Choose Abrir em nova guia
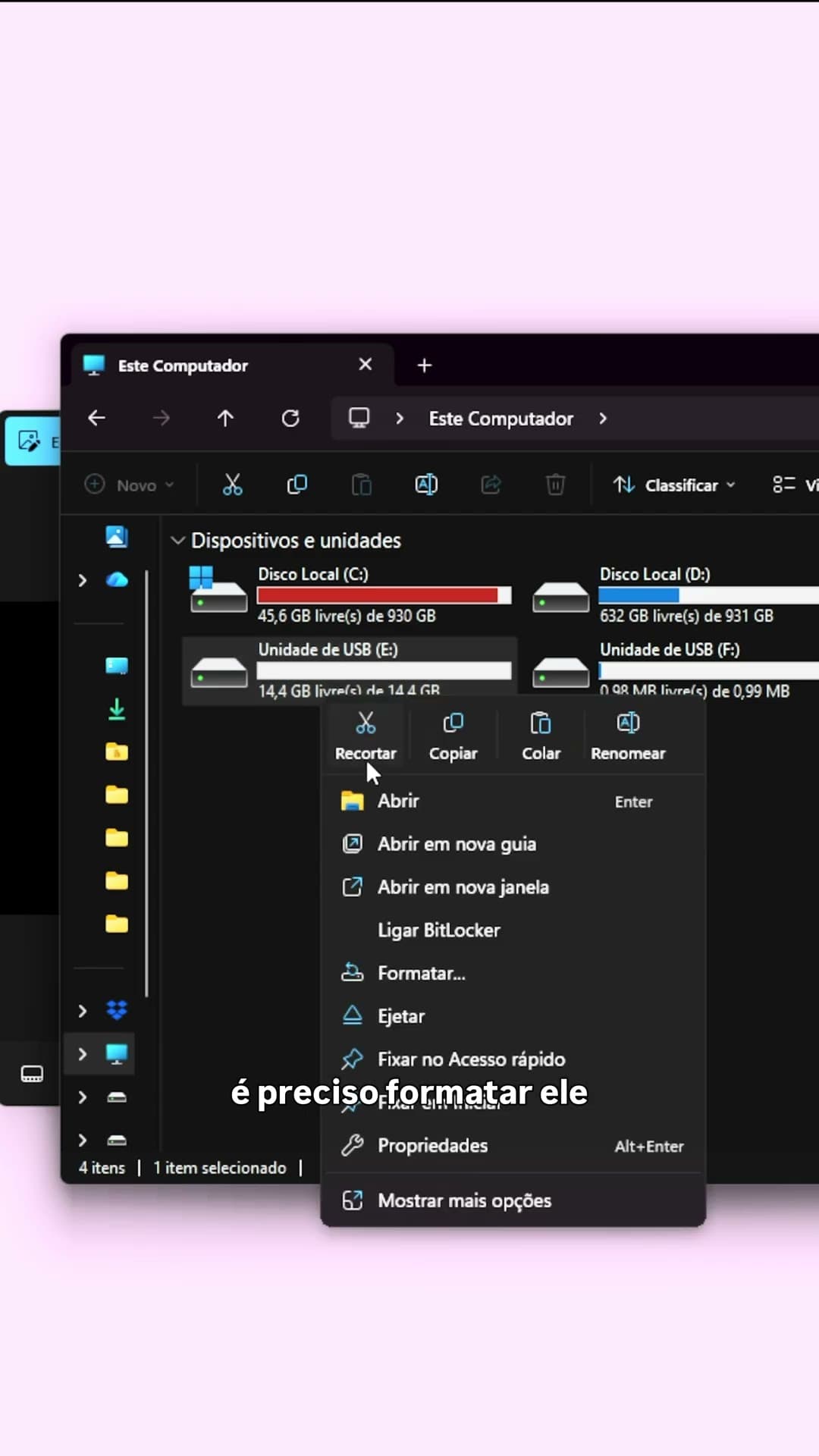The width and height of the screenshot is (819, 1456). (x=513, y=844)
